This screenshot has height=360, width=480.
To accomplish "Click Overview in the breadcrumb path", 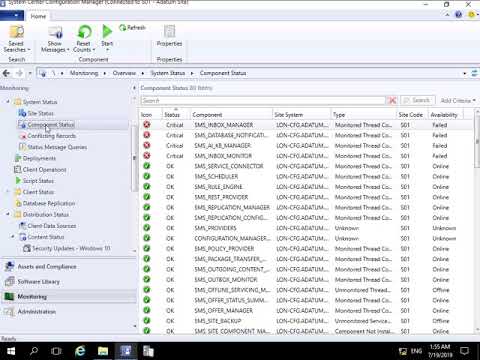I will pyautogui.click(x=124, y=73).
